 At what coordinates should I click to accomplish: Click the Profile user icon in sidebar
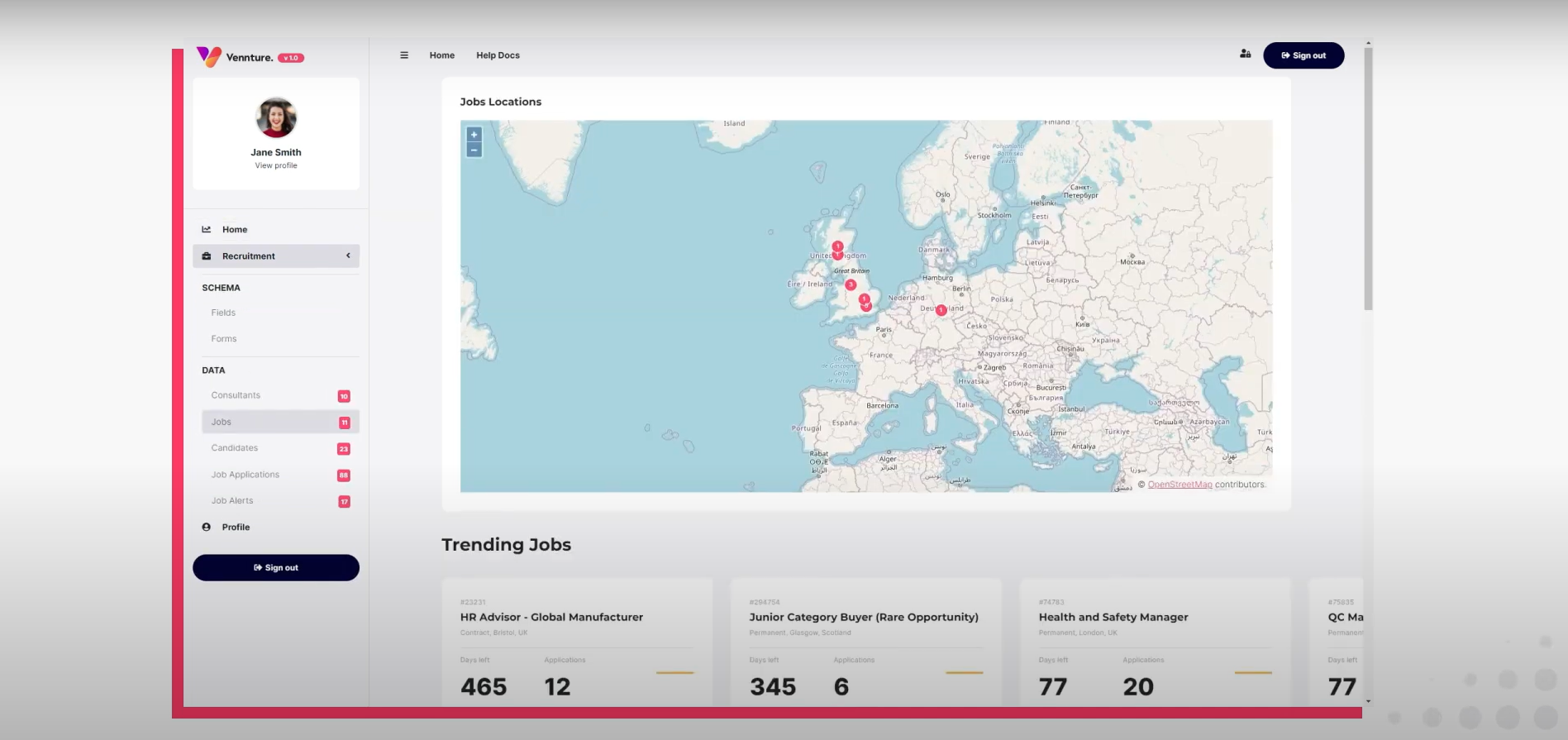pos(207,527)
